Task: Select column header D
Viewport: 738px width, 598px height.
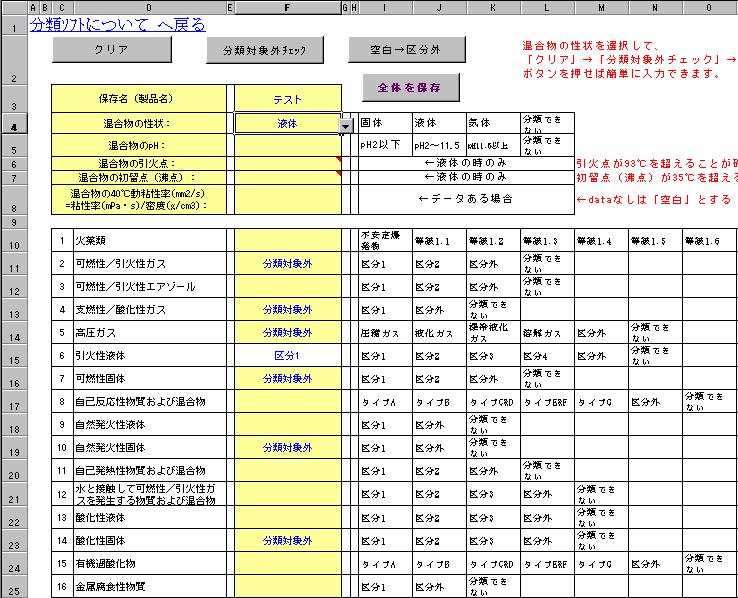Action: 149,8
